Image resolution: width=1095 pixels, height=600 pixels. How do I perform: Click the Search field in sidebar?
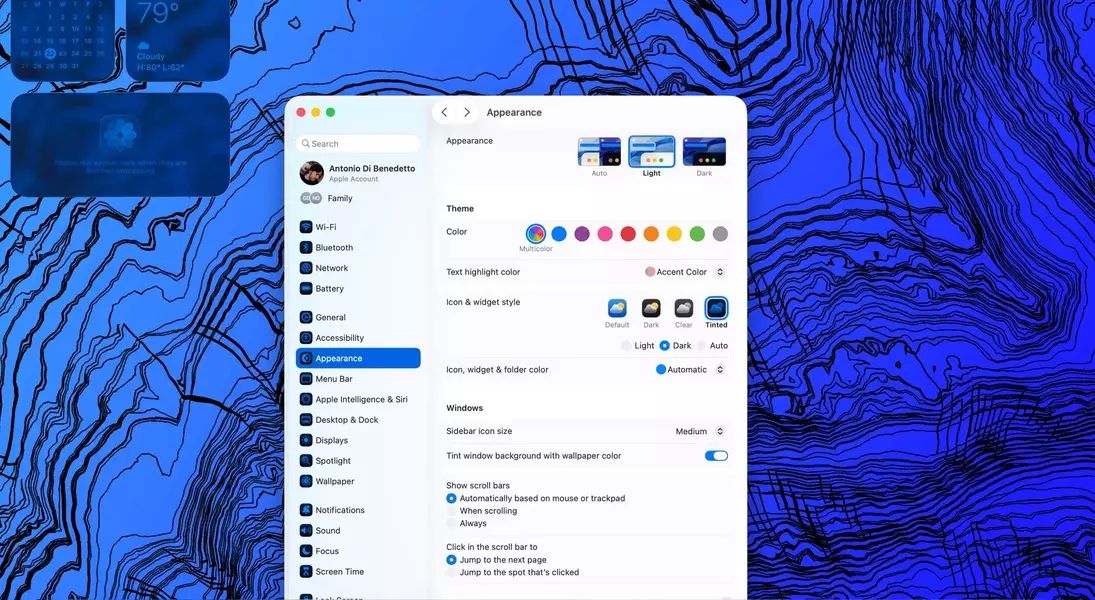click(359, 144)
